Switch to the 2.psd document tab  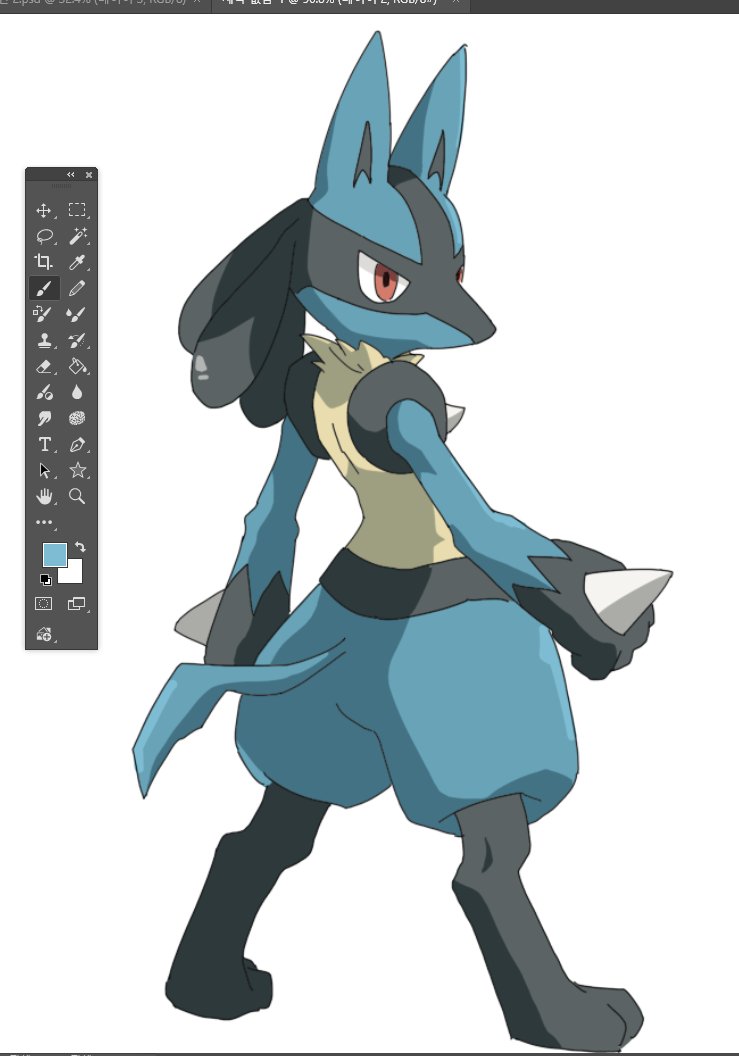[100, 3]
